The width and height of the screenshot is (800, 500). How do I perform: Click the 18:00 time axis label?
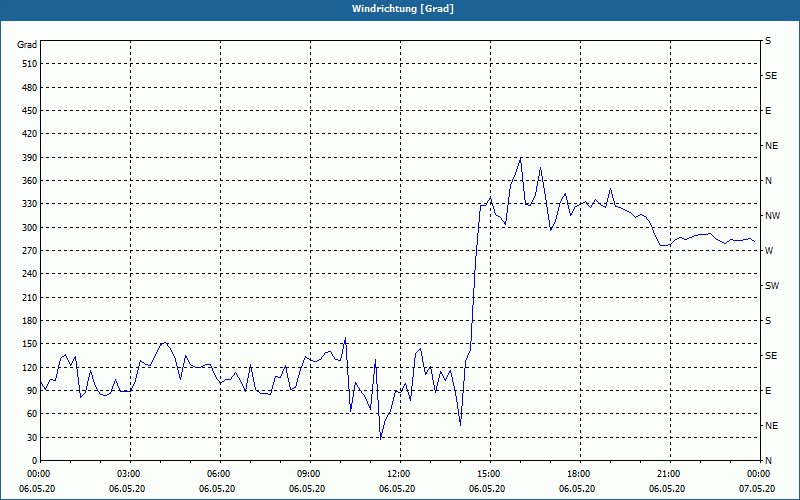tap(580, 474)
